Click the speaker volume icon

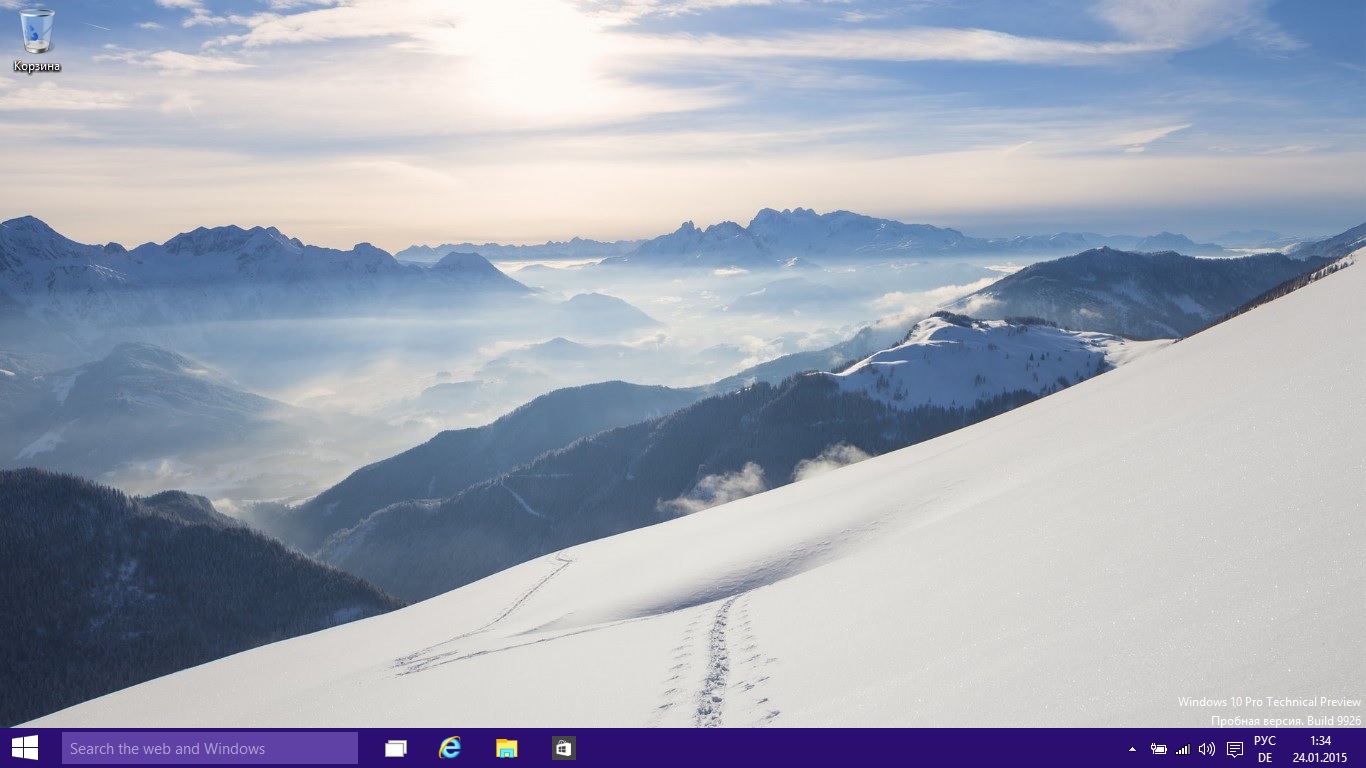coord(1207,749)
